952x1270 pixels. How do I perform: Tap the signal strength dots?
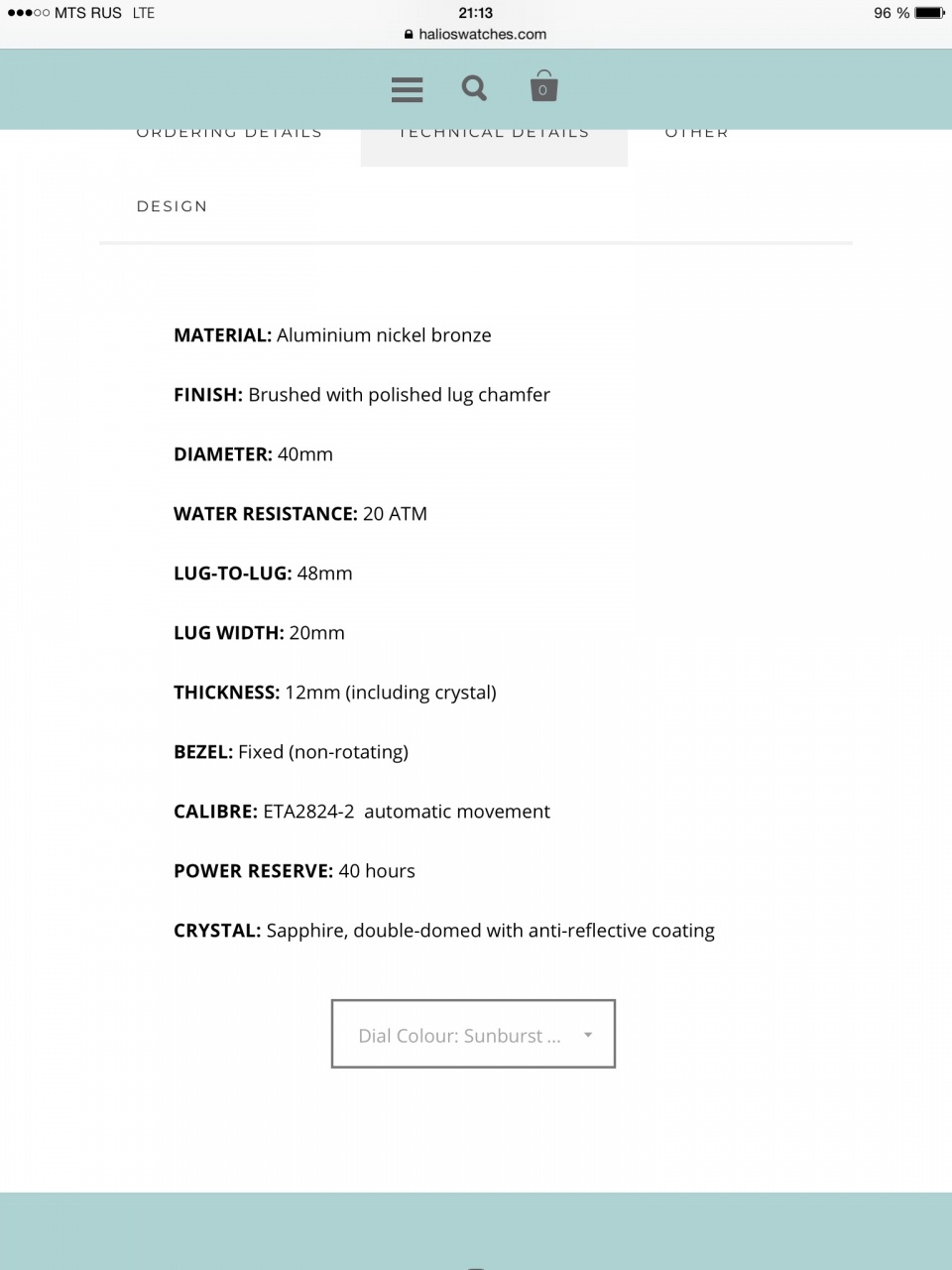pos(28,13)
